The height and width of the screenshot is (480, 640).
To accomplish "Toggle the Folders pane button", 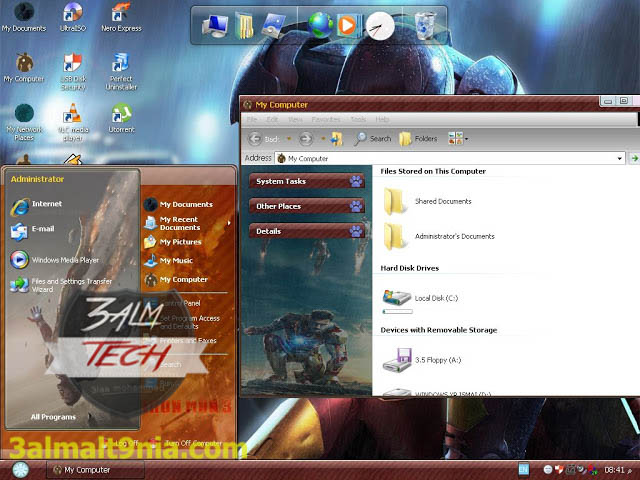I will [x=418, y=139].
